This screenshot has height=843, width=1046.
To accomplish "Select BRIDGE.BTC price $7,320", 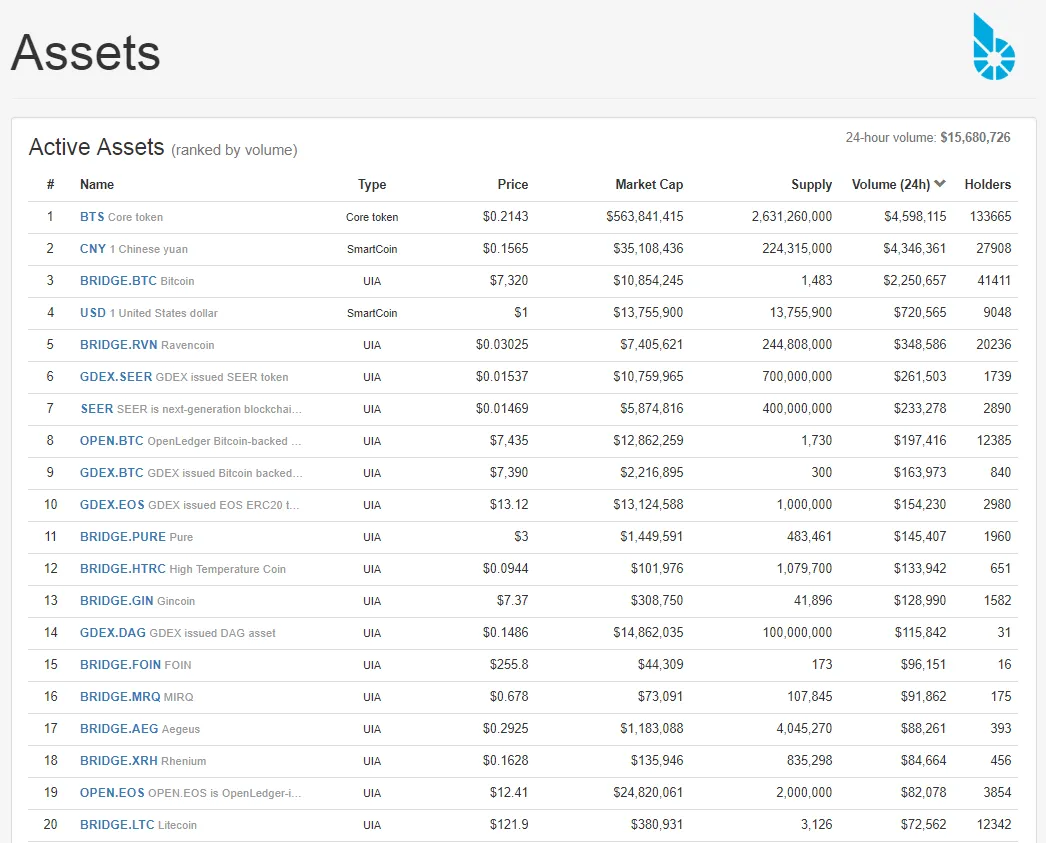I will coord(509,281).
